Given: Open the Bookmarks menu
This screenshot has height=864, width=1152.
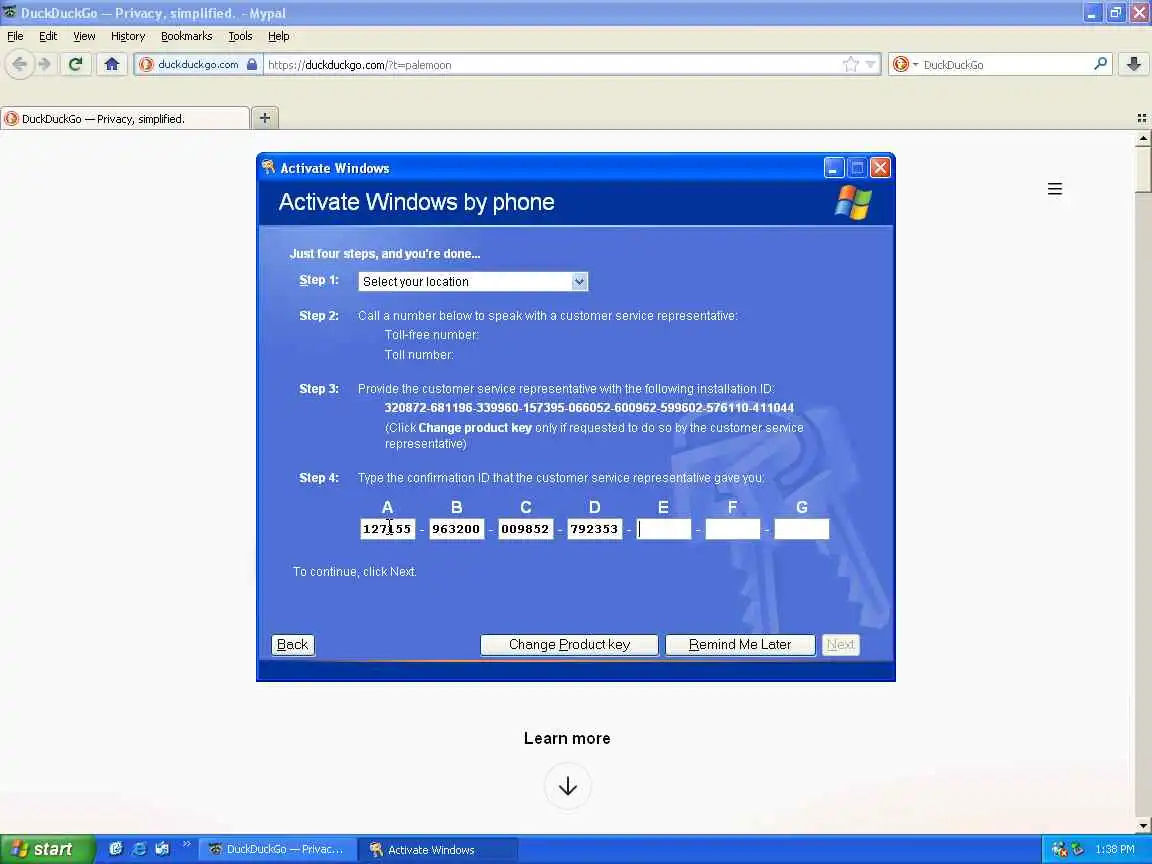Looking at the screenshot, I should coord(187,36).
